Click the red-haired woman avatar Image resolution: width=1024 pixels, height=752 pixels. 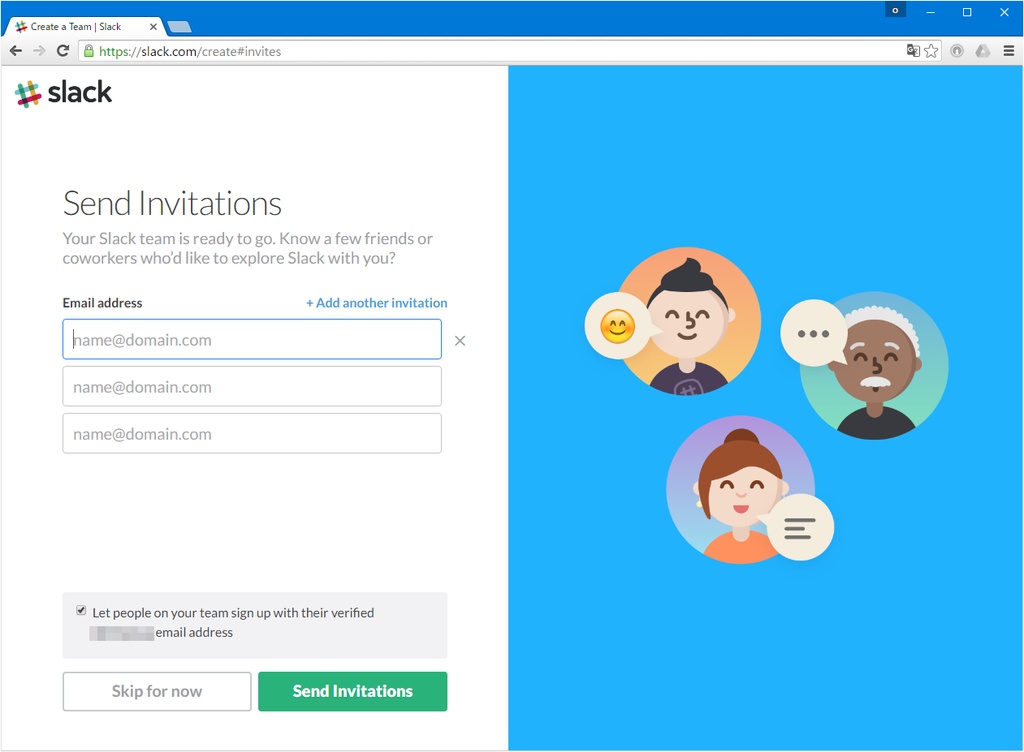point(740,490)
